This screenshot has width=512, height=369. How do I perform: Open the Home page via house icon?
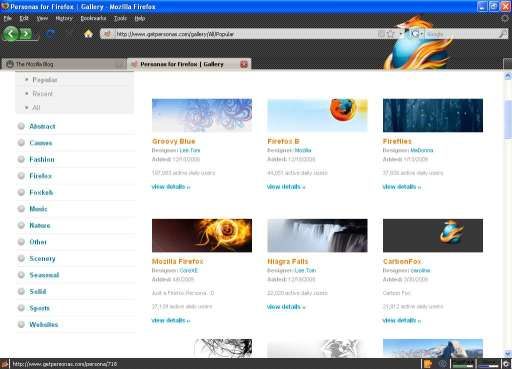pos(88,34)
